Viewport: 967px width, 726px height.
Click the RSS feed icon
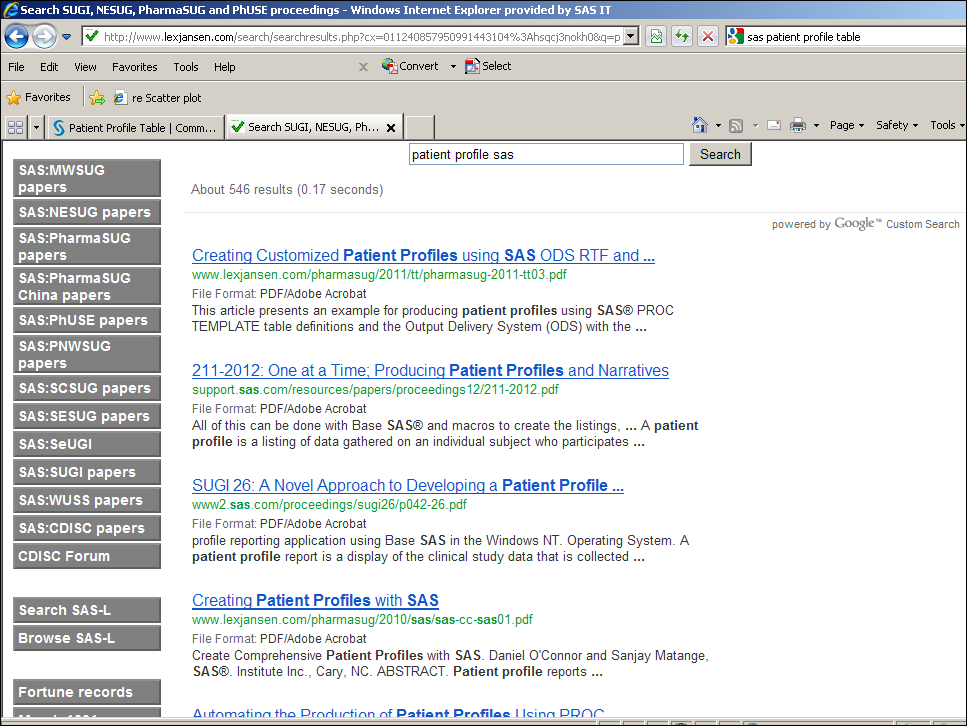tap(736, 125)
